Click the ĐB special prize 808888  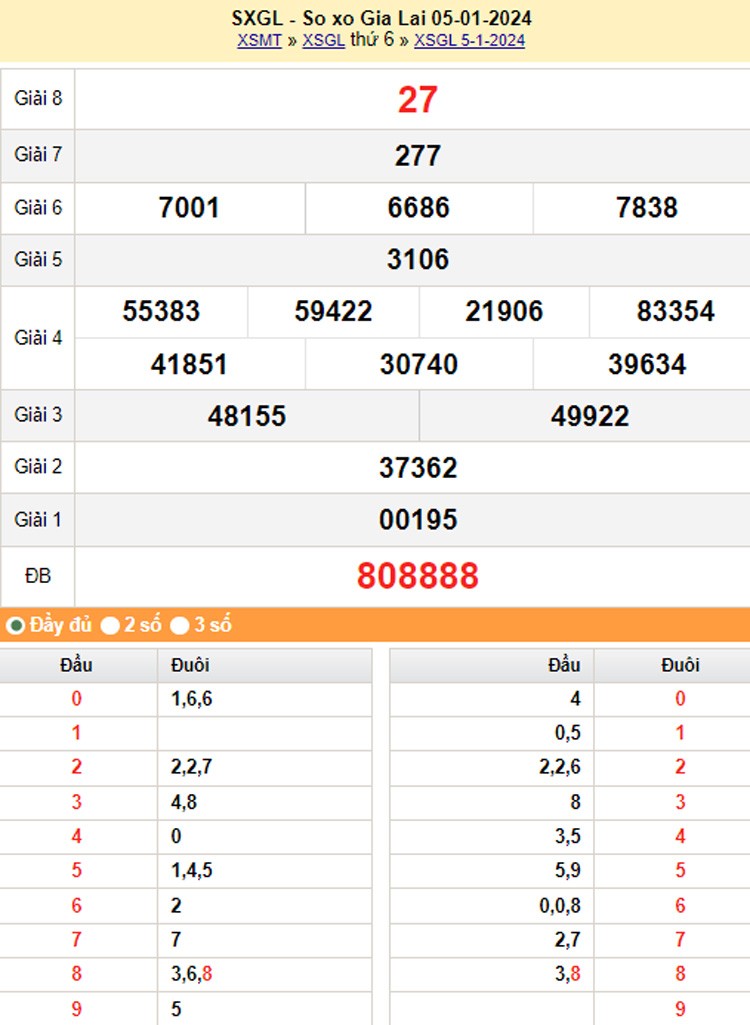click(418, 576)
